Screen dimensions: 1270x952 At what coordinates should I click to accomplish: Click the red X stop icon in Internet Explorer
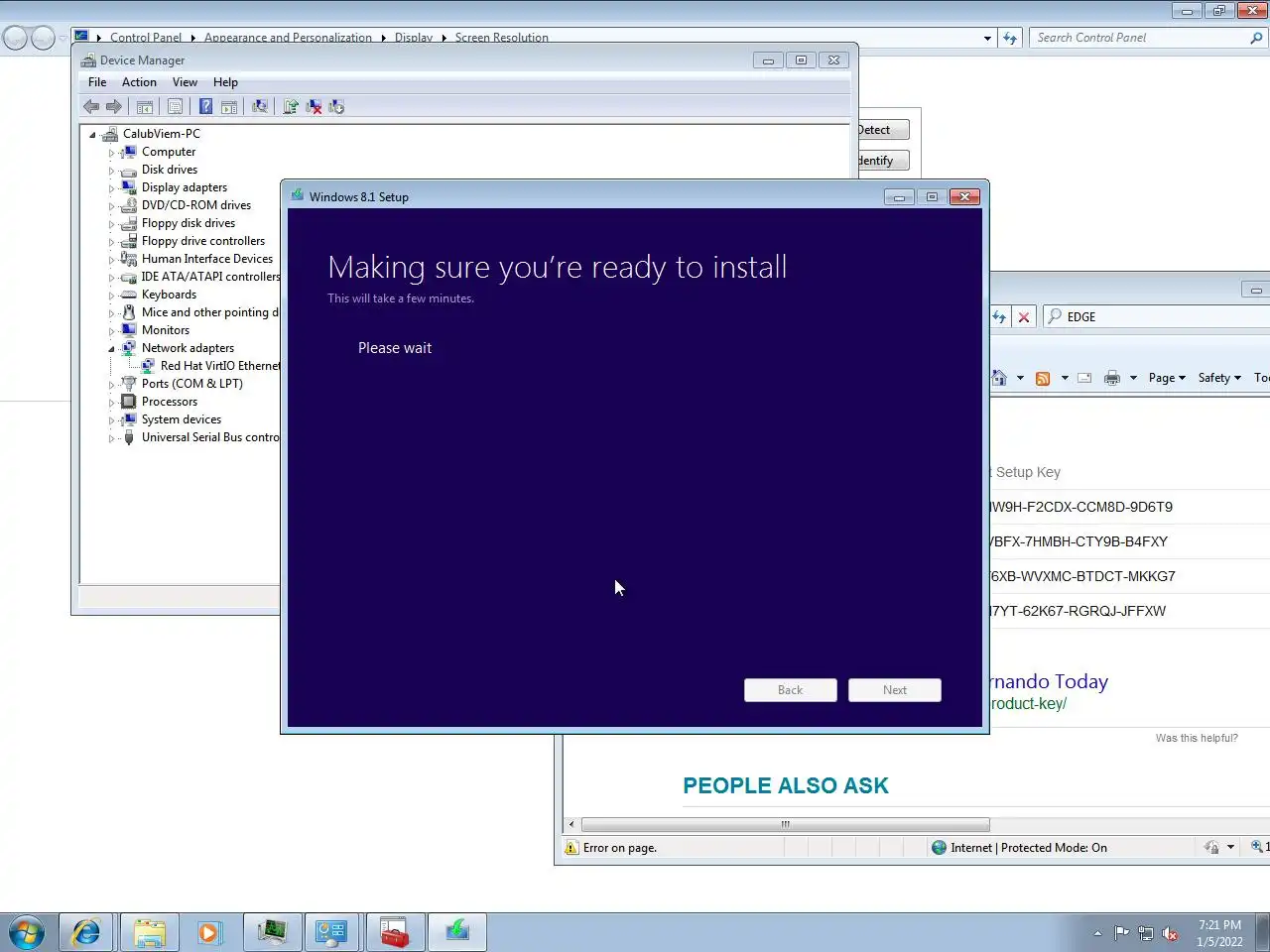pos(1024,317)
